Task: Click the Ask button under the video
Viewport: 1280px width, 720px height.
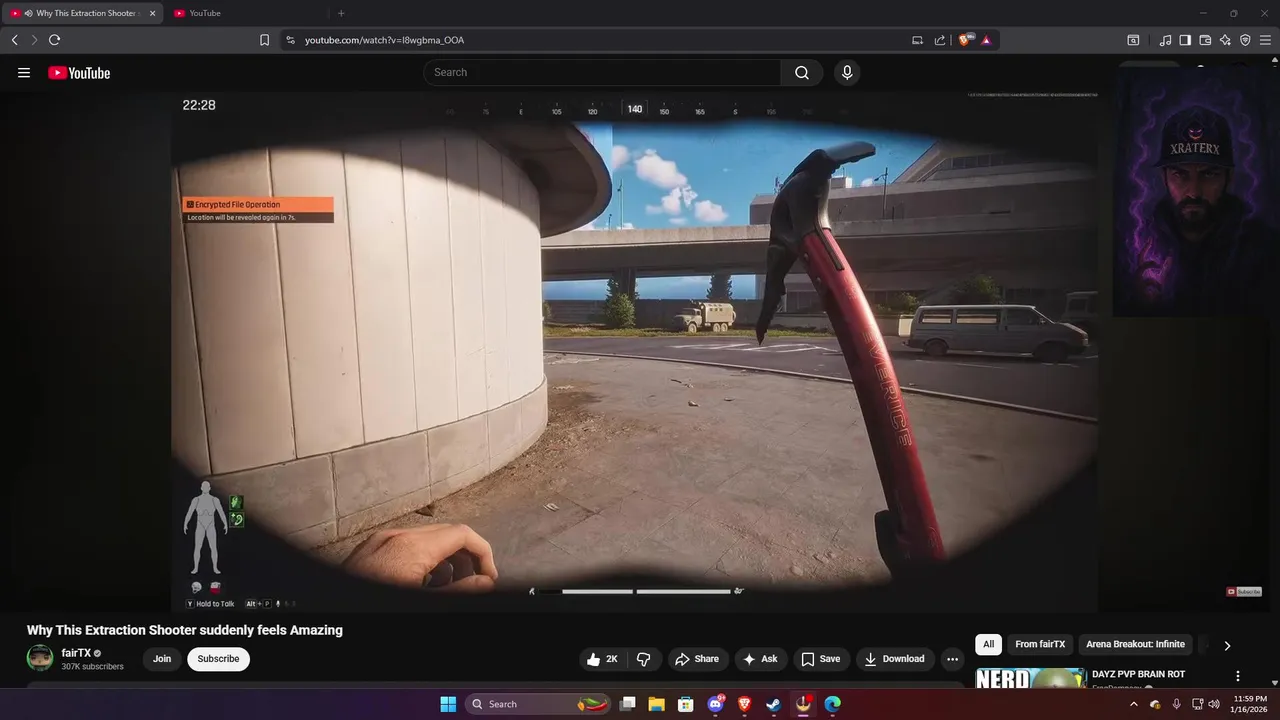Action: point(760,659)
